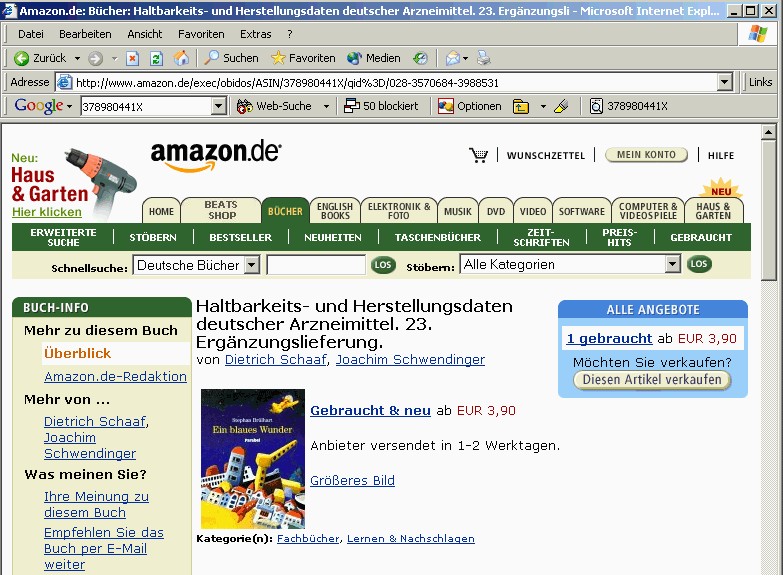Open the shopping cart icon on Amazon
The image size is (783, 575).
pos(478,155)
